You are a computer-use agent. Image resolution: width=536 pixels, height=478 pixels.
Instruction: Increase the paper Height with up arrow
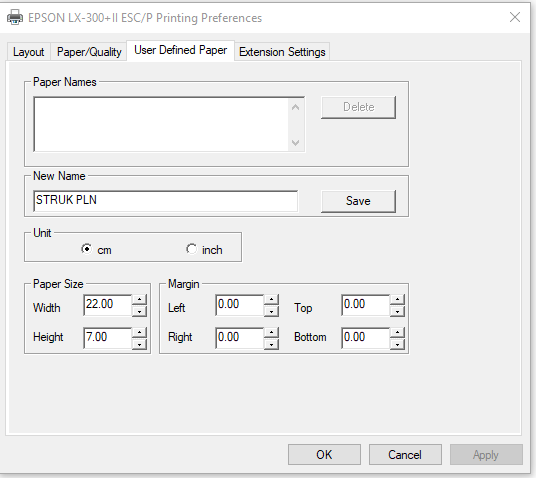tap(139, 333)
